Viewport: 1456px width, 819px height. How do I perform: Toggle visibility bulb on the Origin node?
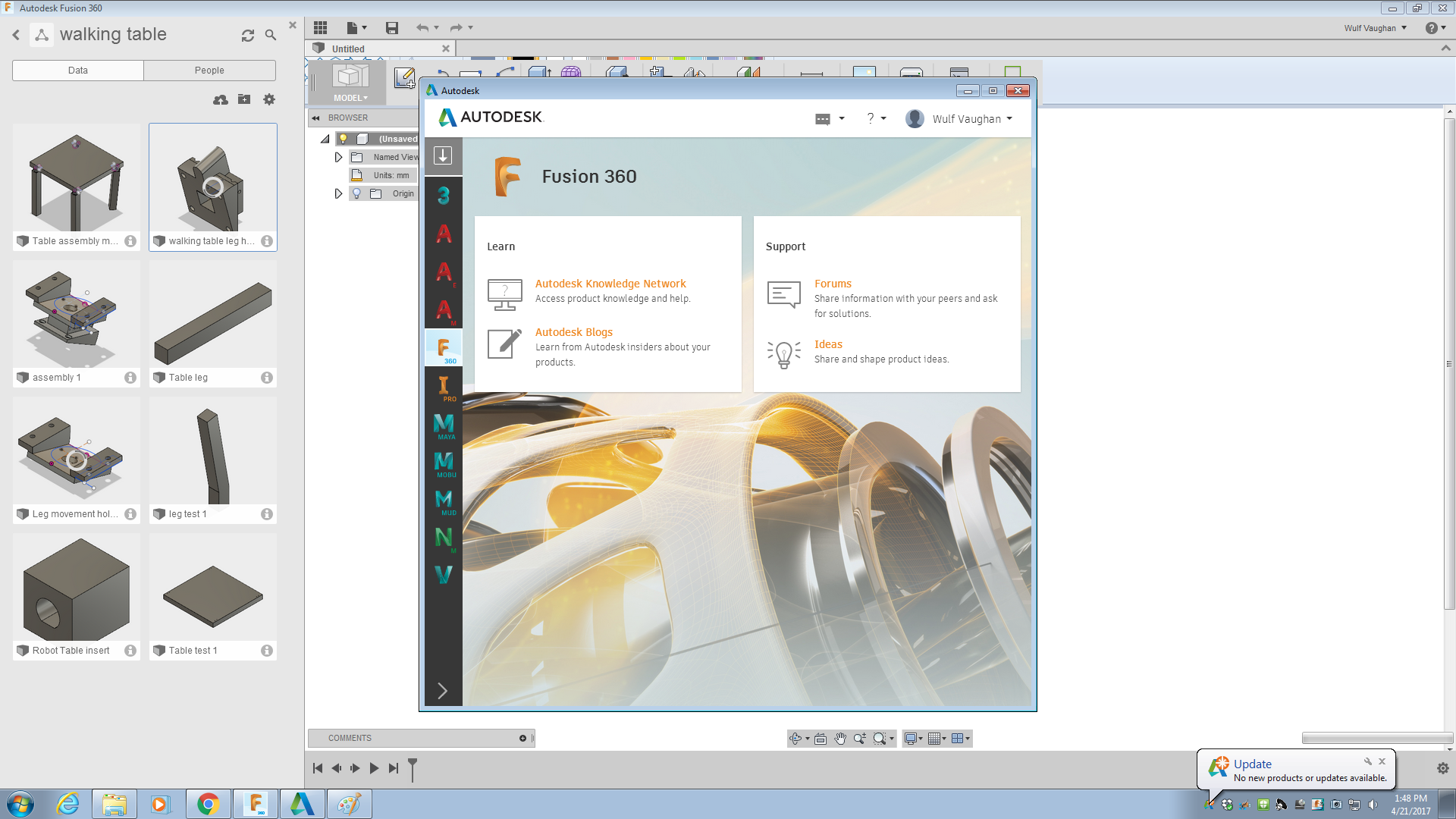click(356, 193)
